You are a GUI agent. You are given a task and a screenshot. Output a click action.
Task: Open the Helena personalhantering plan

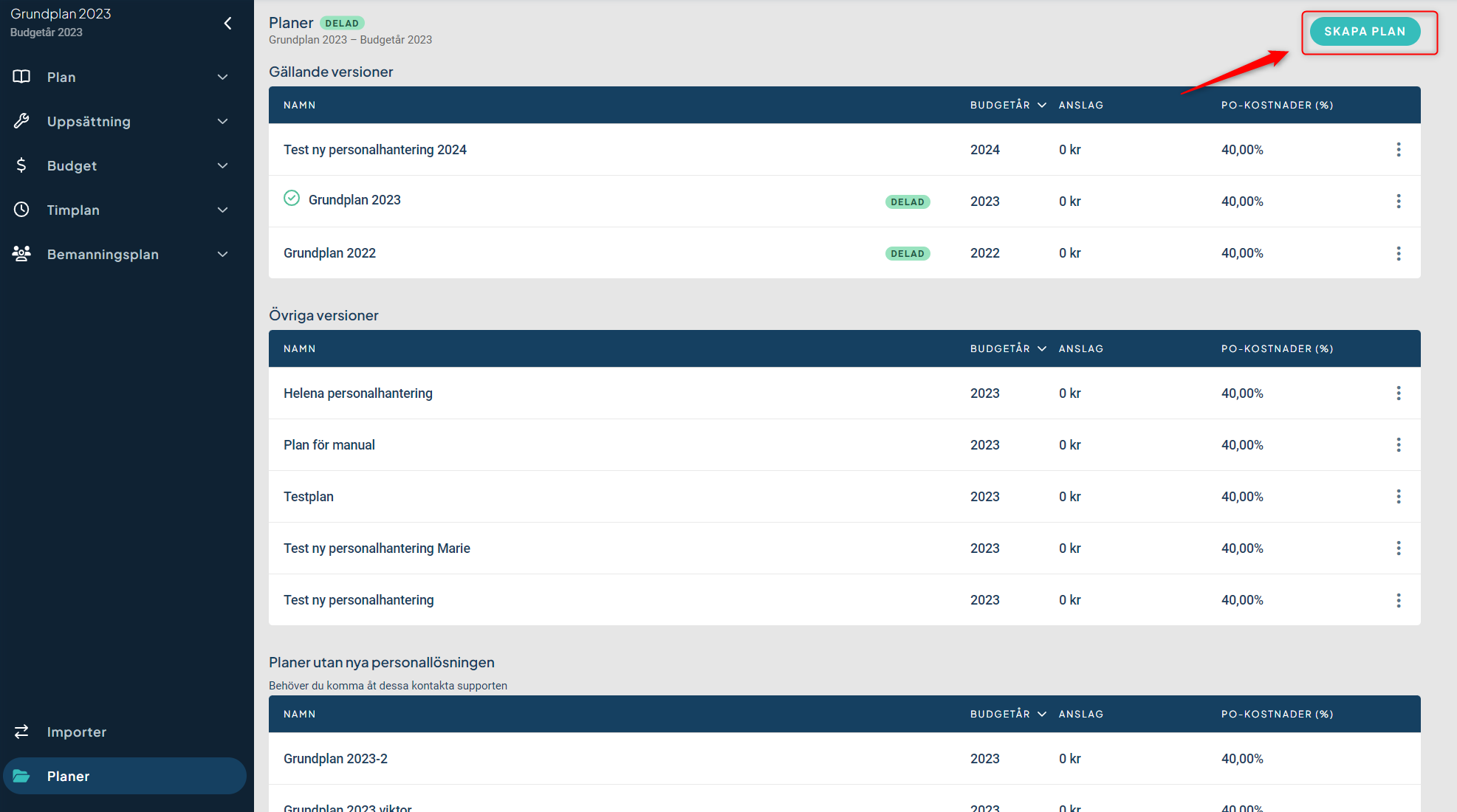coord(358,393)
